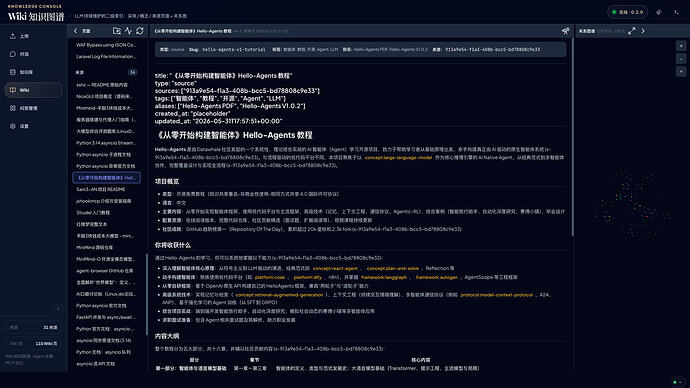Open 'Python 官方文档: asyncio...' page
Viewport: 690px width, 388px height.
(x=106, y=329)
